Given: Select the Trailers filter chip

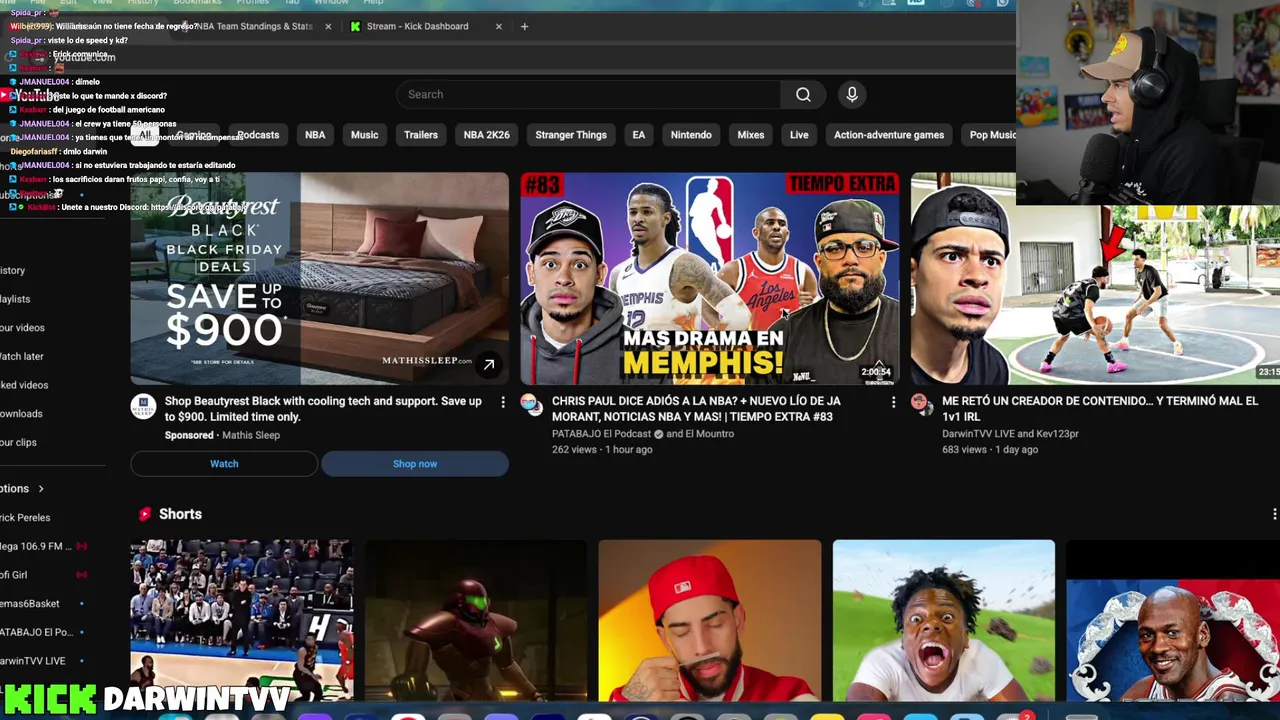Looking at the screenshot, I should click(x=421, y=135).
